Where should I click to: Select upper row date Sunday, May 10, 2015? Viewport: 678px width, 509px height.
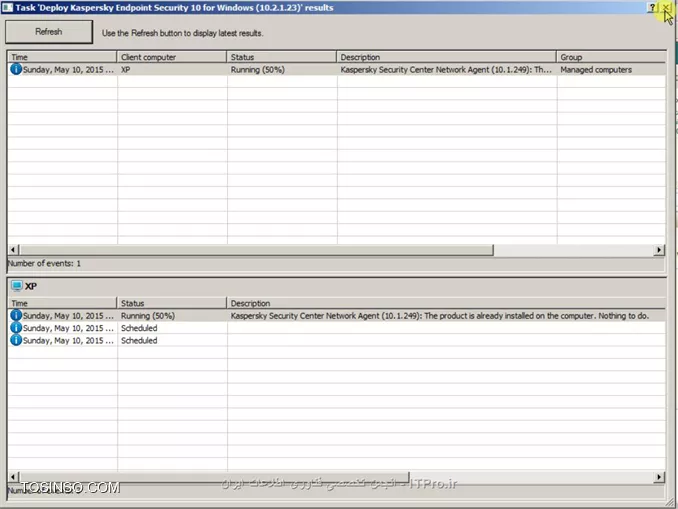[68, 70]
